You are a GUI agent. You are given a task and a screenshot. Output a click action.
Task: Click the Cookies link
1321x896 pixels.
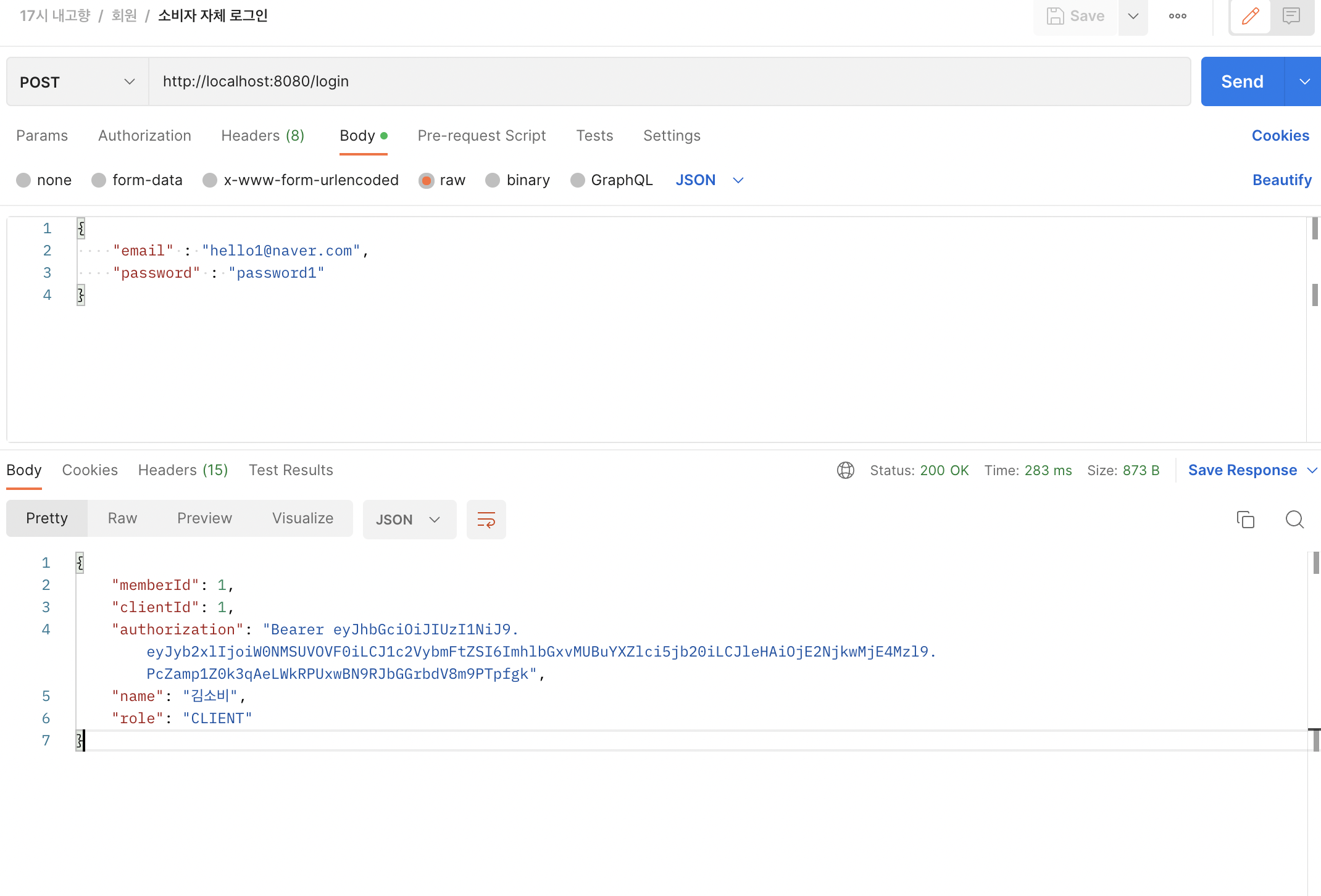click(x=1280, y=136)
